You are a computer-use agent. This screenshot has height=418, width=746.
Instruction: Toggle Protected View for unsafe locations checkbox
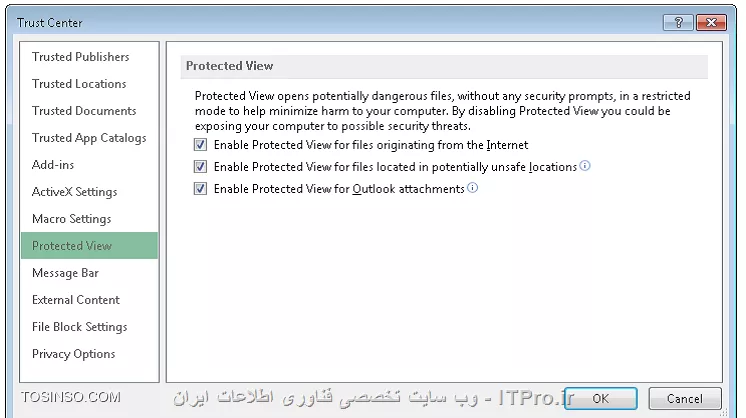tap(200, 166)
